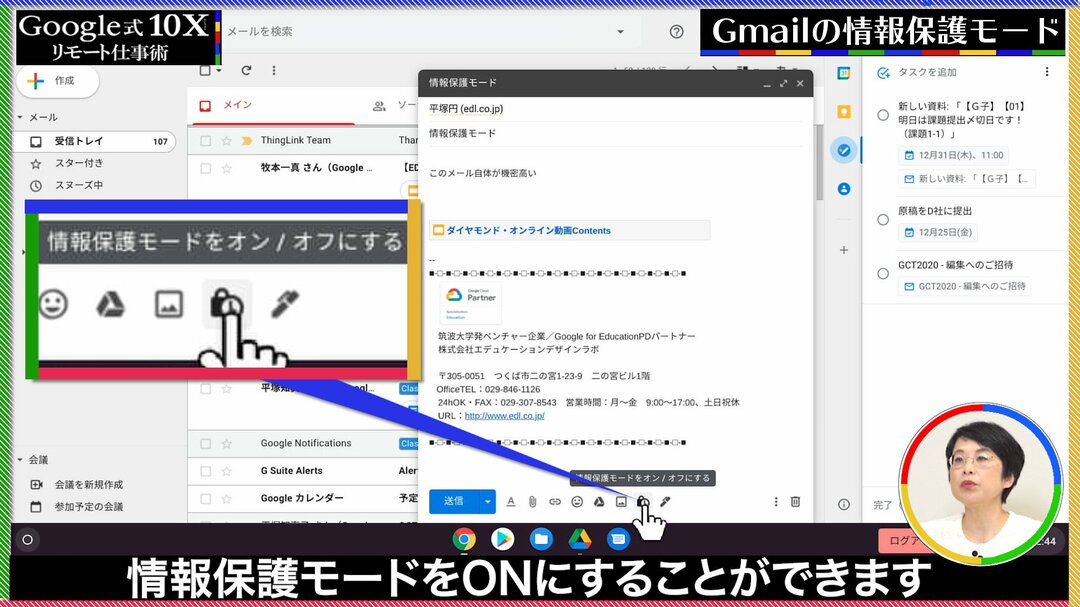Image resolution: width=1080 pixels, height=607 pixels.
Task: Select the ThingLink Team email checkbox
Action: pyautogui.click(x=205, y=141)
